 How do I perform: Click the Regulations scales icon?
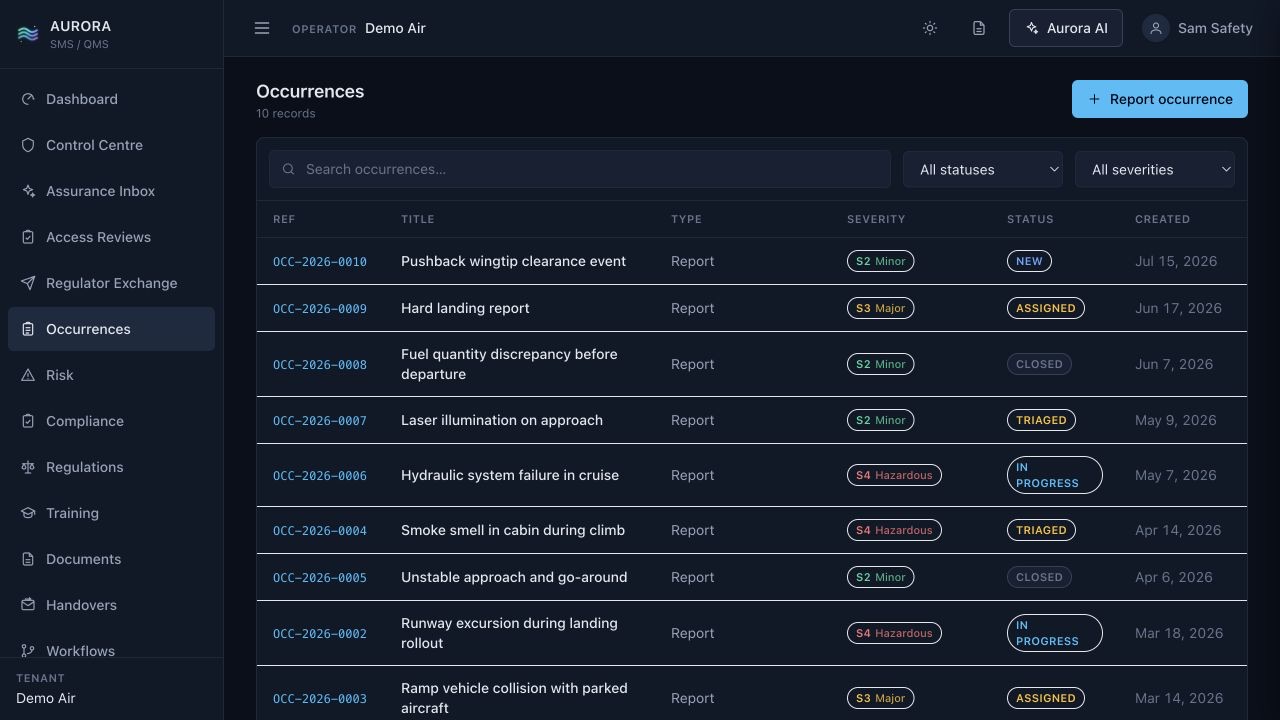pyautogui.click(x=28, y=467)
